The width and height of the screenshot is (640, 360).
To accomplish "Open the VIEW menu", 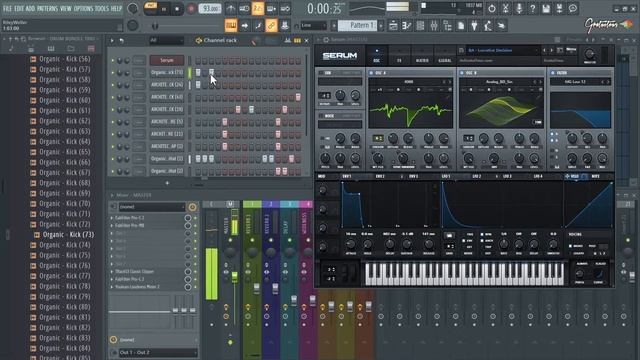I will point(66,8).
